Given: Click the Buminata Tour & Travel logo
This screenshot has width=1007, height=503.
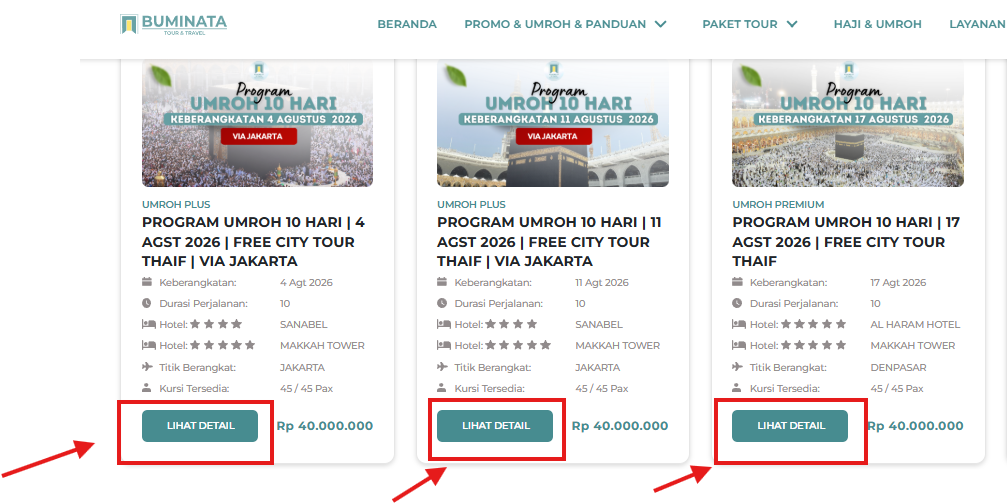Looking at the screenshot, I should [173, 24].
